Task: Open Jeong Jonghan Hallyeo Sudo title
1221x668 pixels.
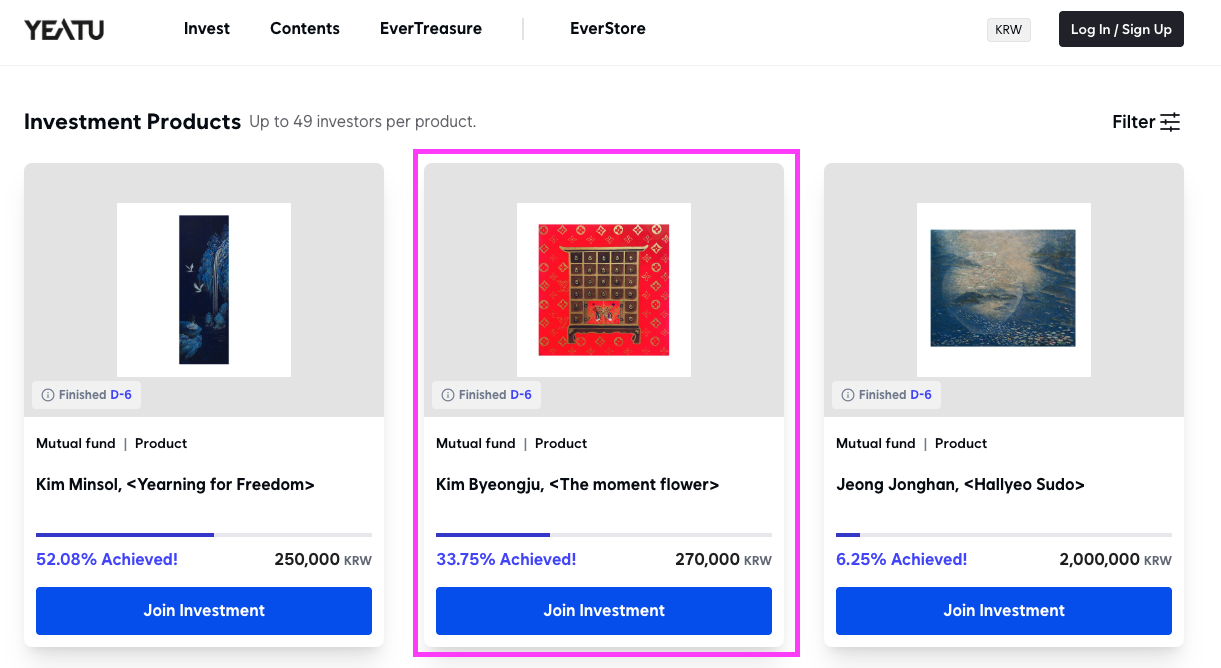Action: click(961, 485)
